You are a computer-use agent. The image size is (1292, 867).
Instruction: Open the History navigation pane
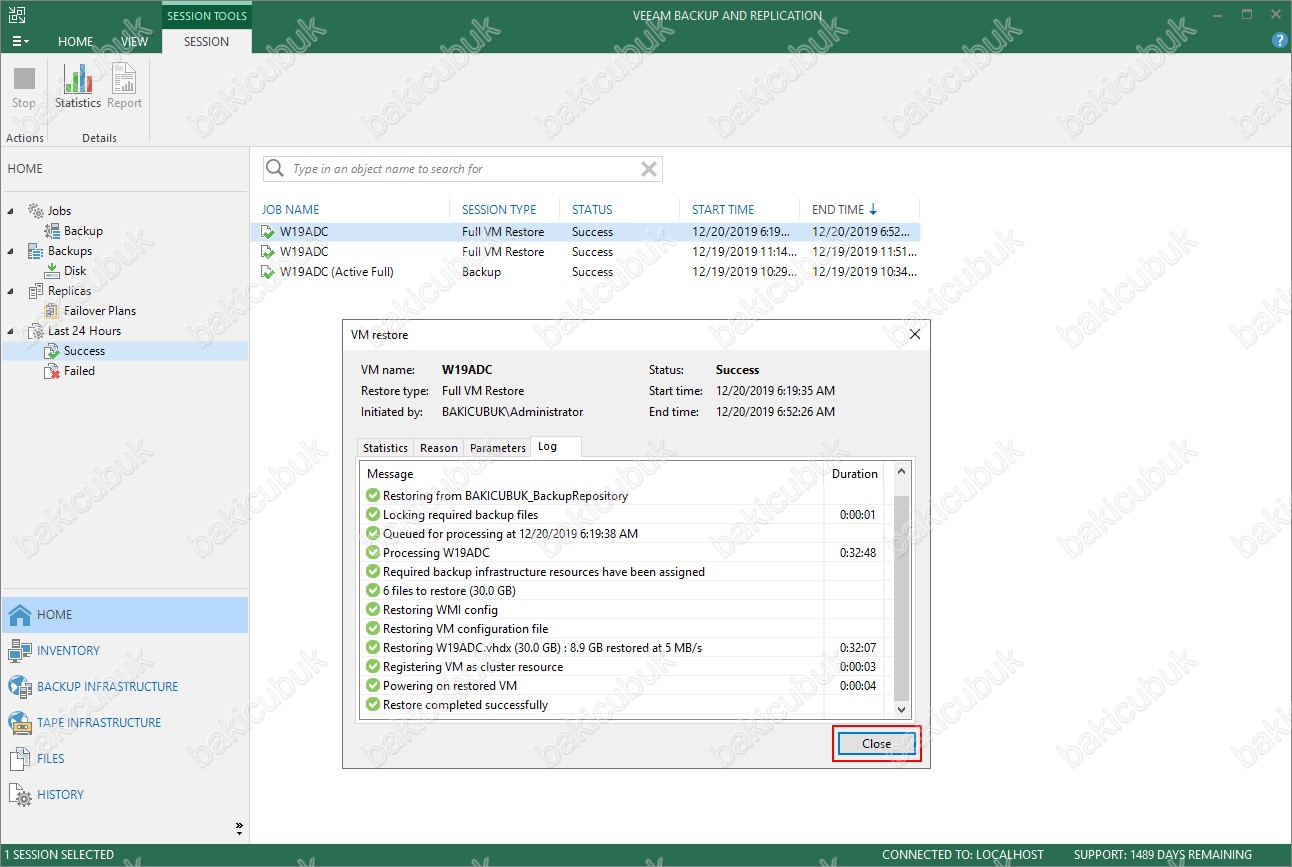click(x=60, y=795)
